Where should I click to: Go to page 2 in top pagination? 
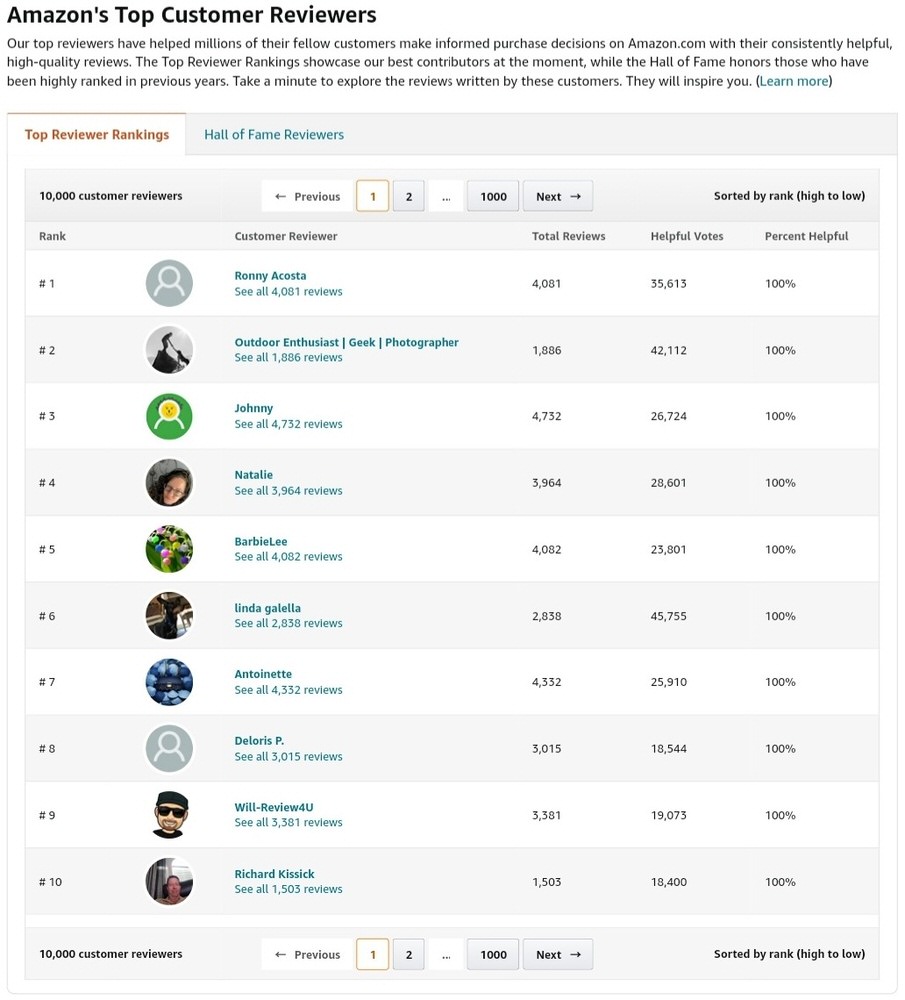click(x=409, y=196)
